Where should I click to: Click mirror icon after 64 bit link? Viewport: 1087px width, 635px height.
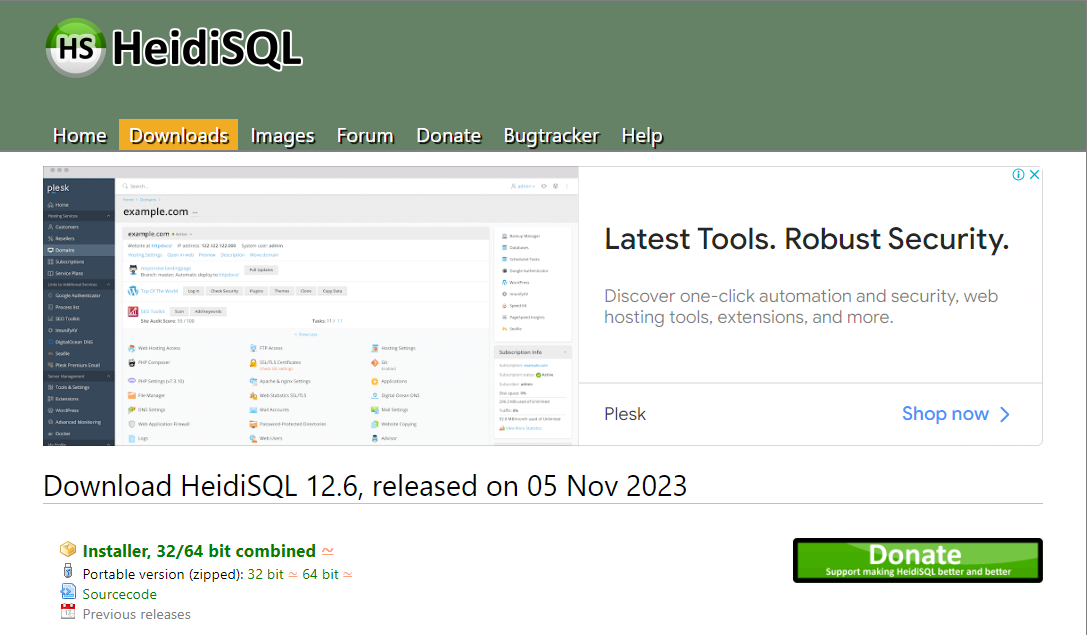point(348,575)
